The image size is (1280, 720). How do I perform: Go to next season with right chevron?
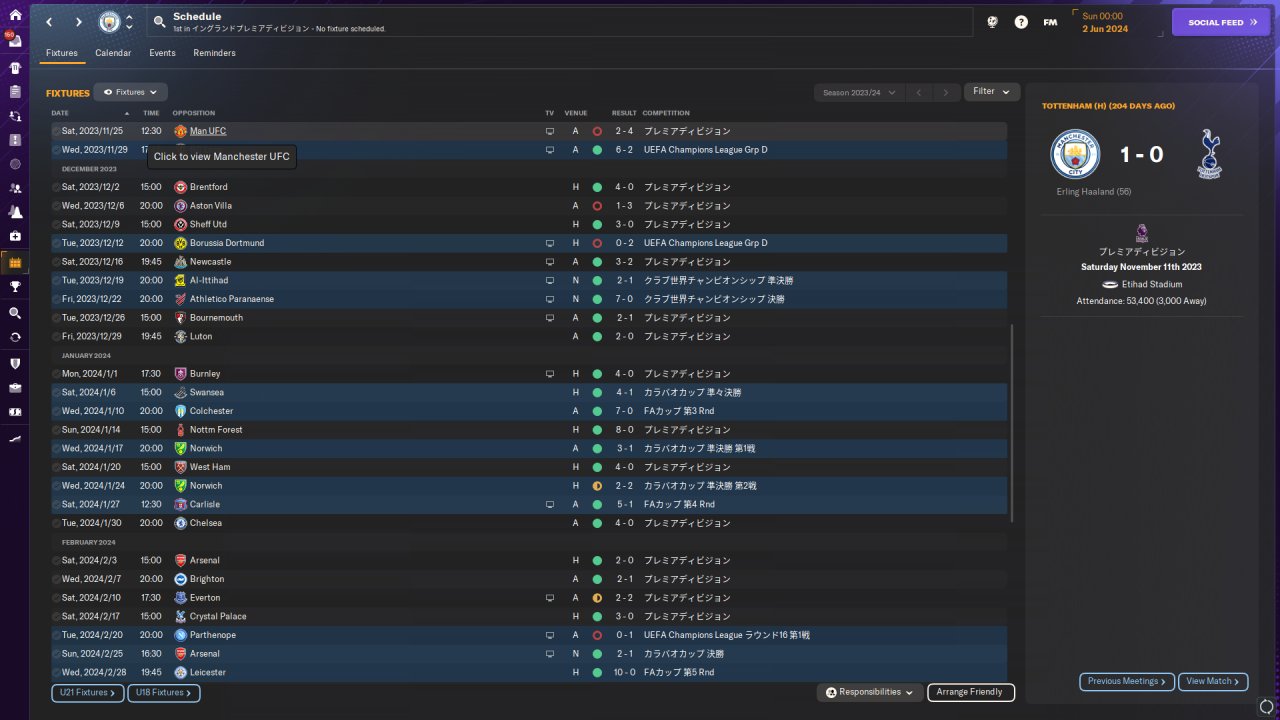(946, 93)
